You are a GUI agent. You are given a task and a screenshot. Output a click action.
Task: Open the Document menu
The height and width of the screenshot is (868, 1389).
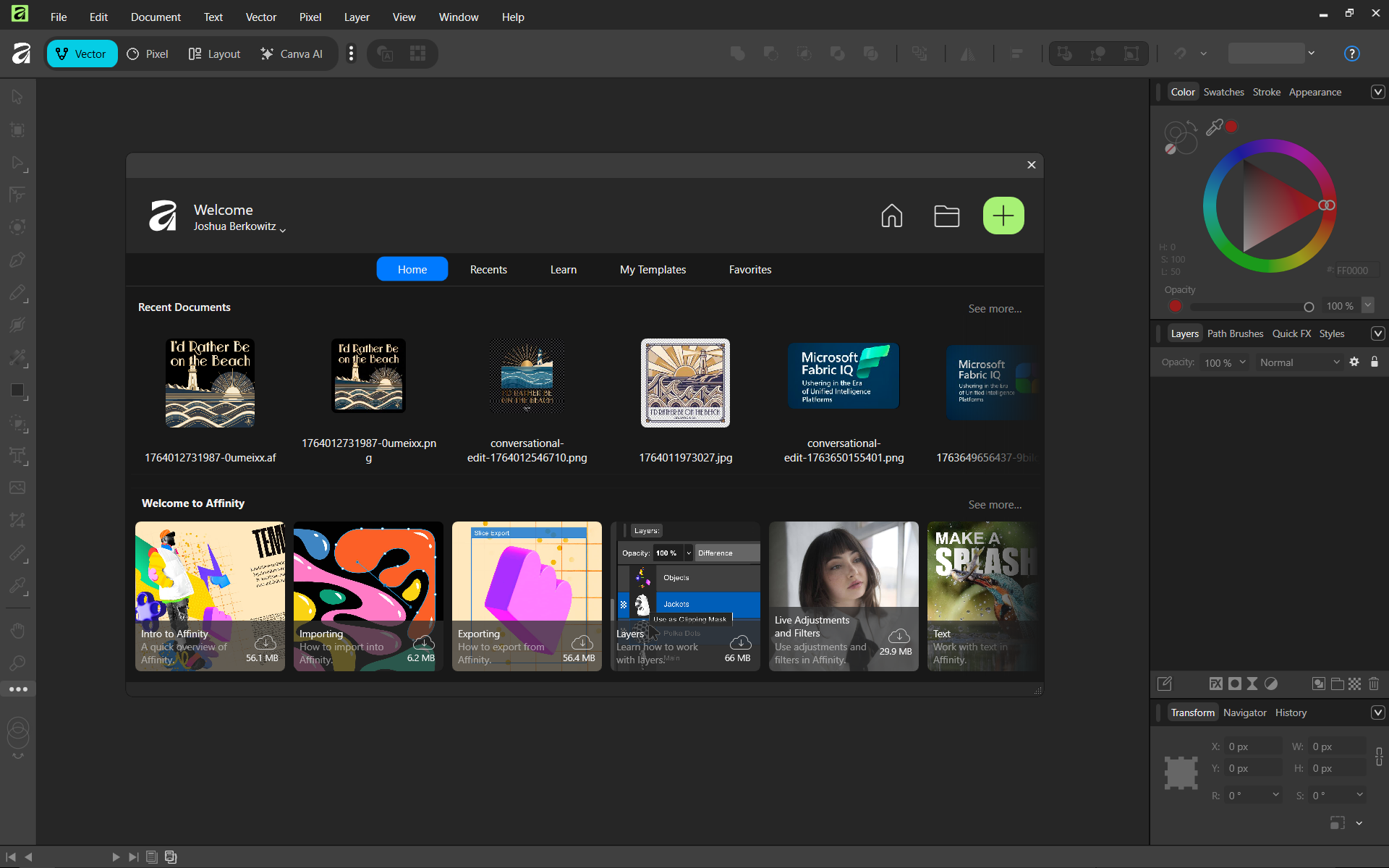156,17
